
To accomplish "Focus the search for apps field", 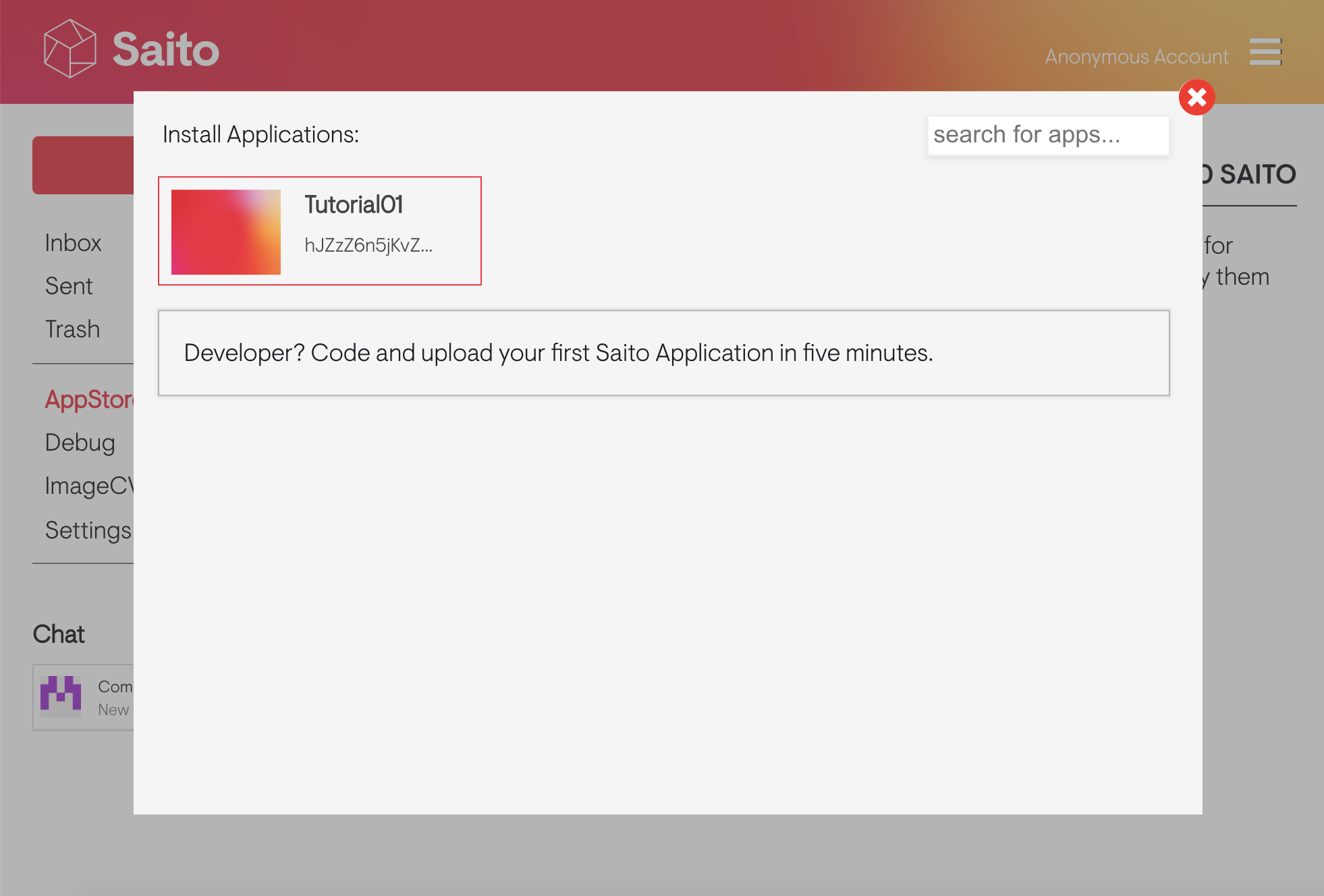I will click(x=1047, y=136).
